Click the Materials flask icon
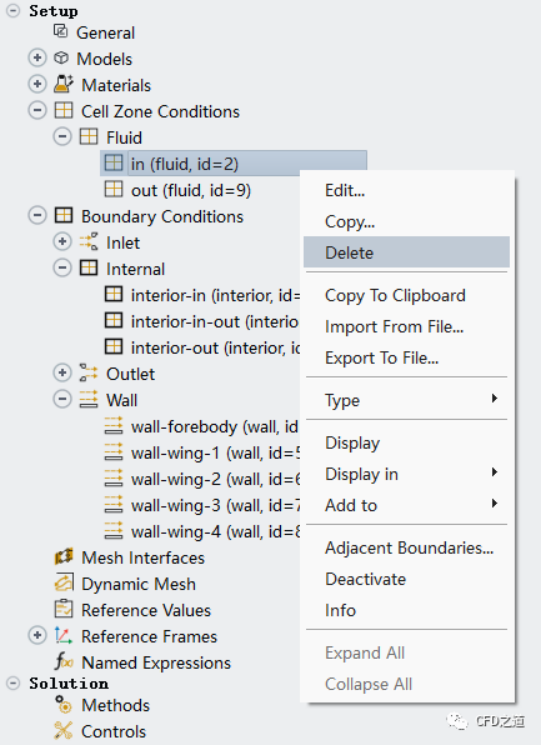 click(63, 84)
